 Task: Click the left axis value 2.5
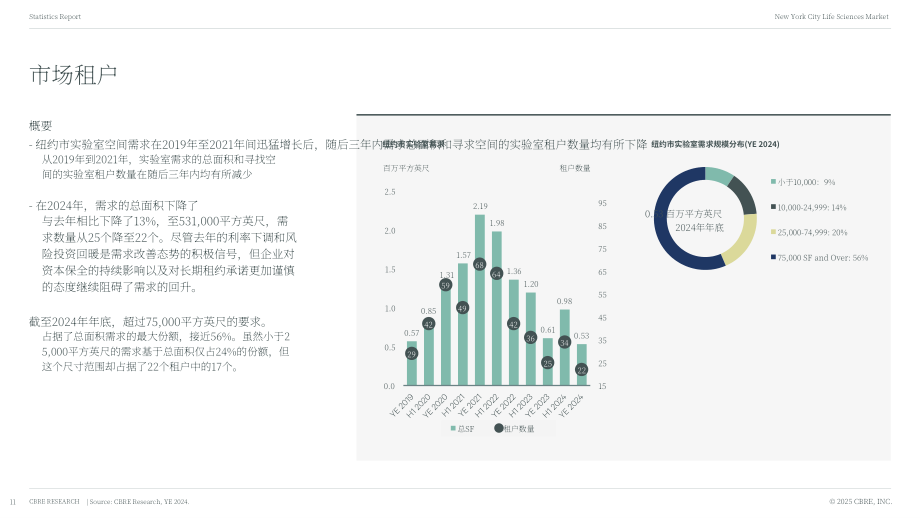coord(390,192)
